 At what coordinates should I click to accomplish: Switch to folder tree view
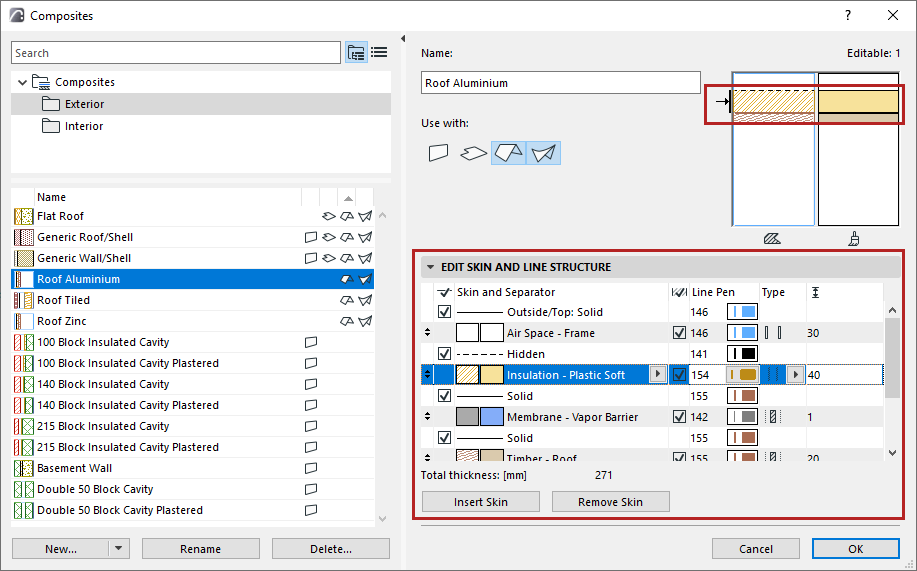click(x=356, y=53)
